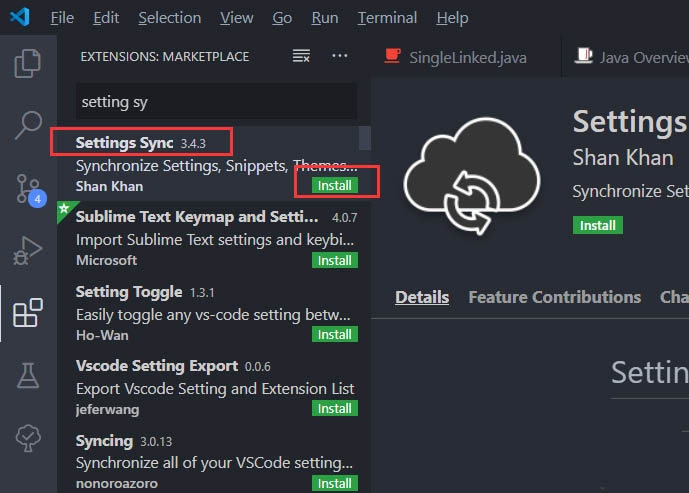Open the Run and Debug view

pyautogui.click(x=28, y=250)
